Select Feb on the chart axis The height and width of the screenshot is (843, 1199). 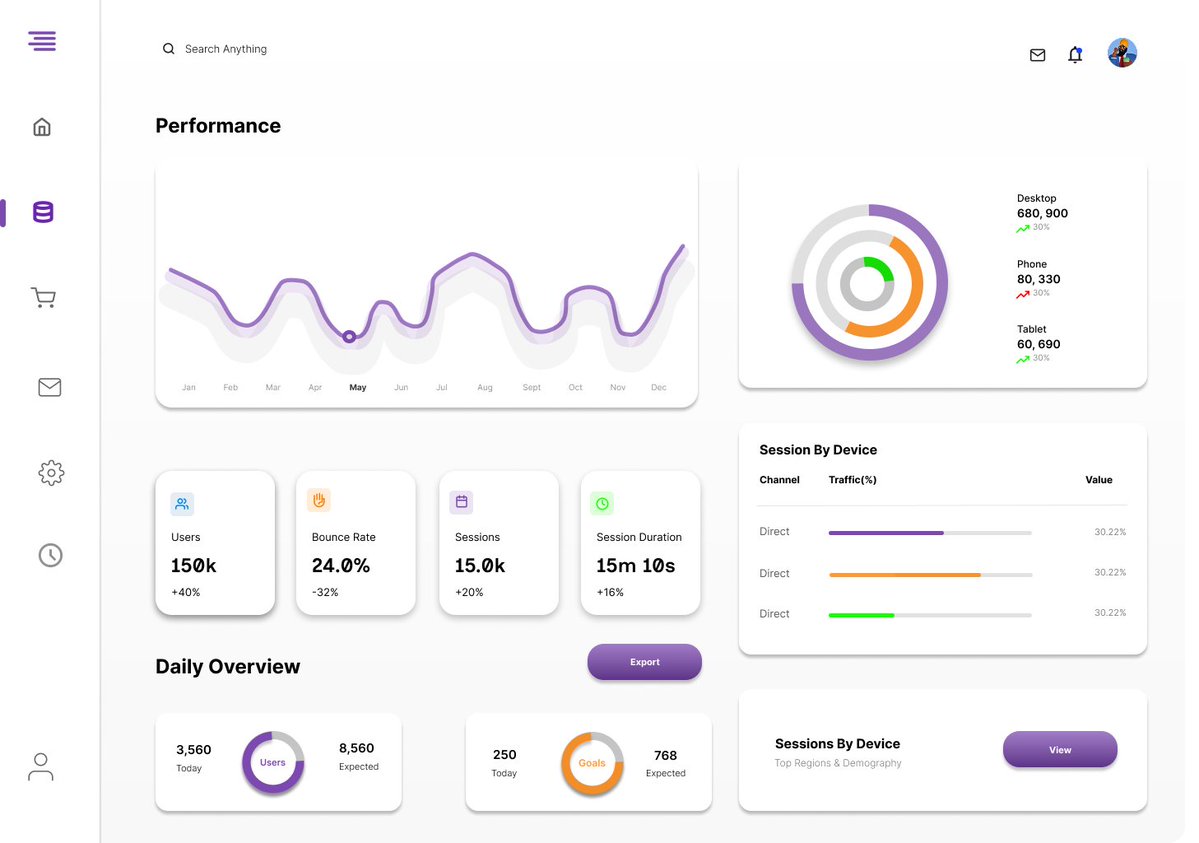230,387
